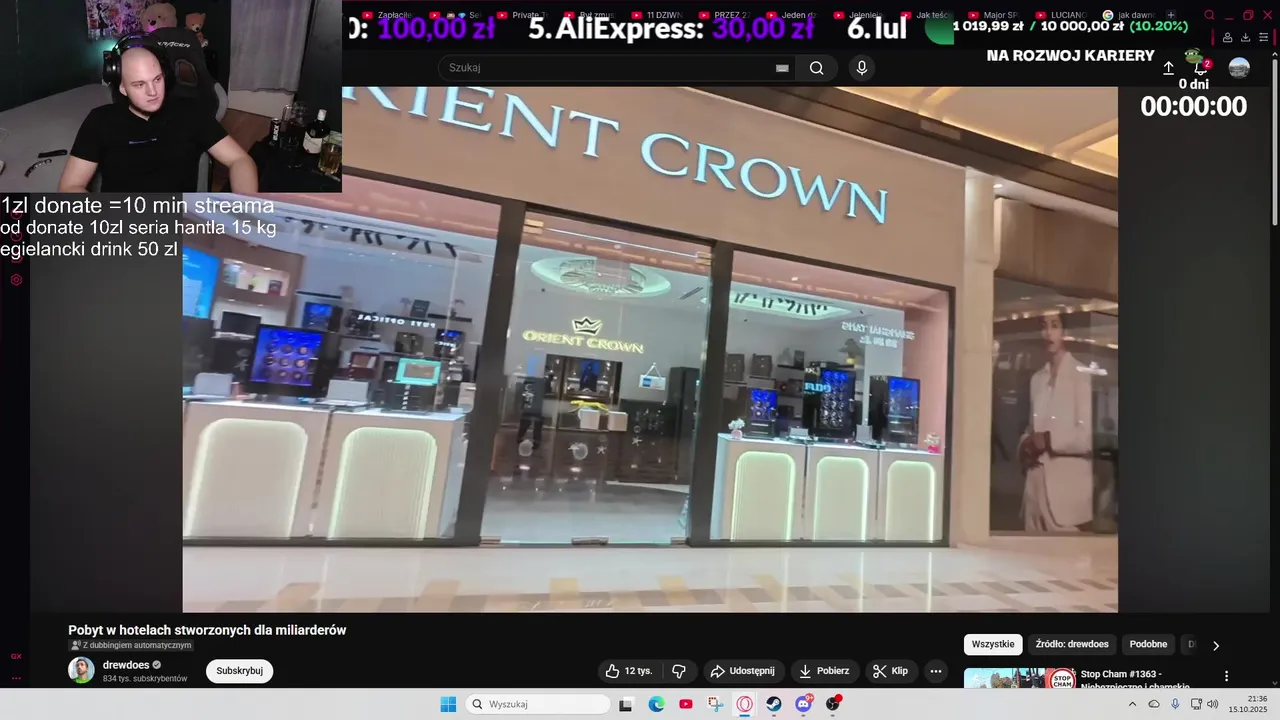The image size is (1280, 720).
Task: Open options for Stop Cham #1363 video
Action: (x=1227, y=676)
